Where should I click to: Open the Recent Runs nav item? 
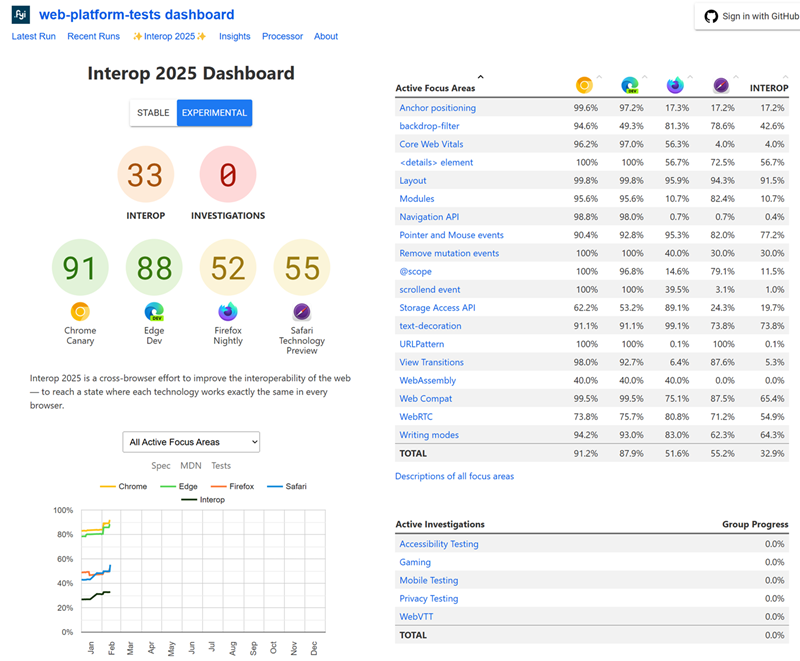pyautogui.click(x=93, y=36)
